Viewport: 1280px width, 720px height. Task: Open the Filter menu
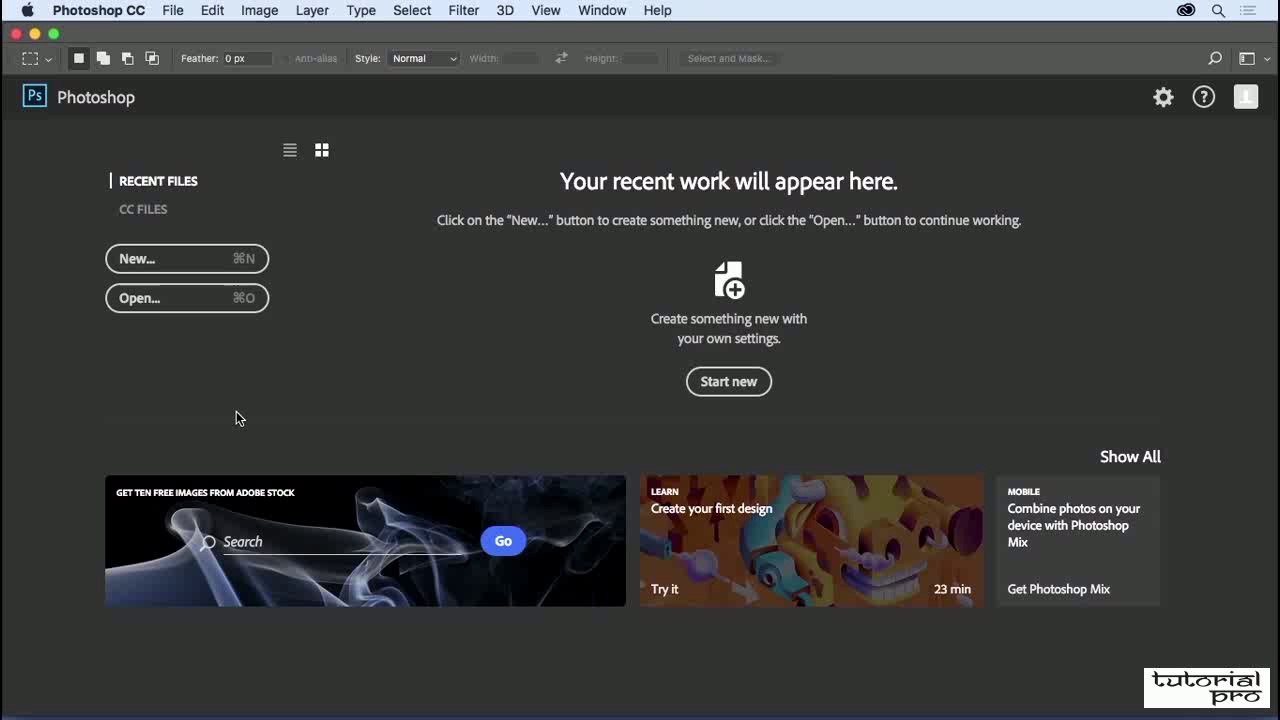463,10
